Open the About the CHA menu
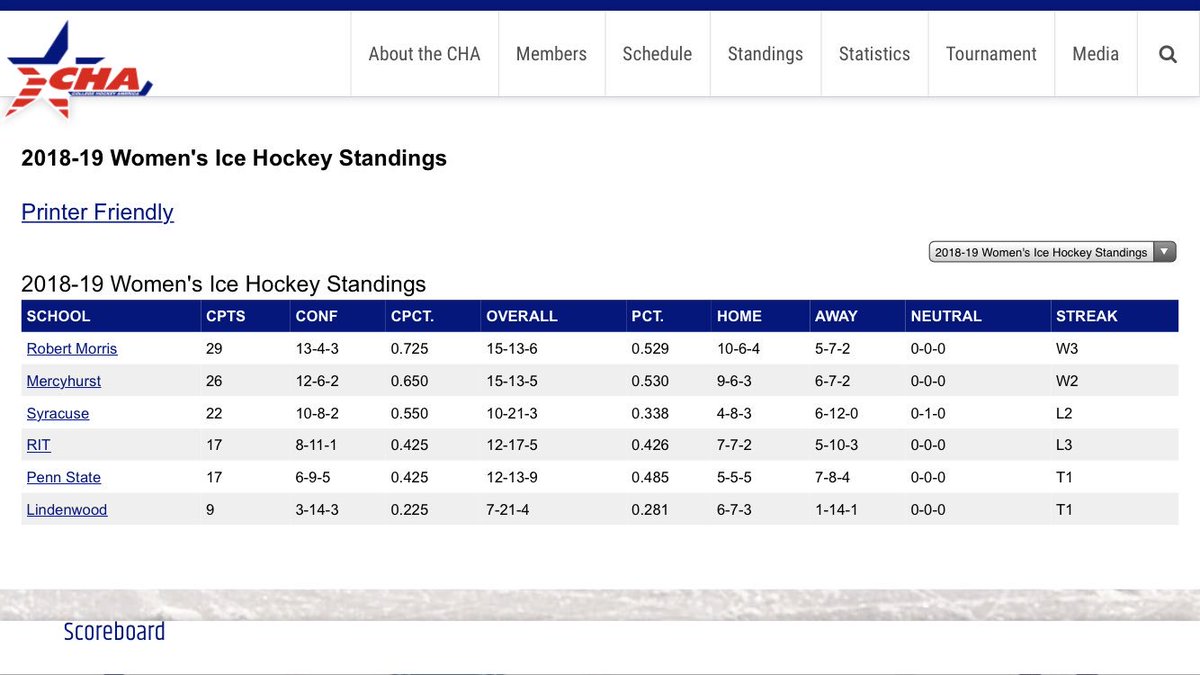This screenshot has width=1200, height=675. click(x=424, y=54)
